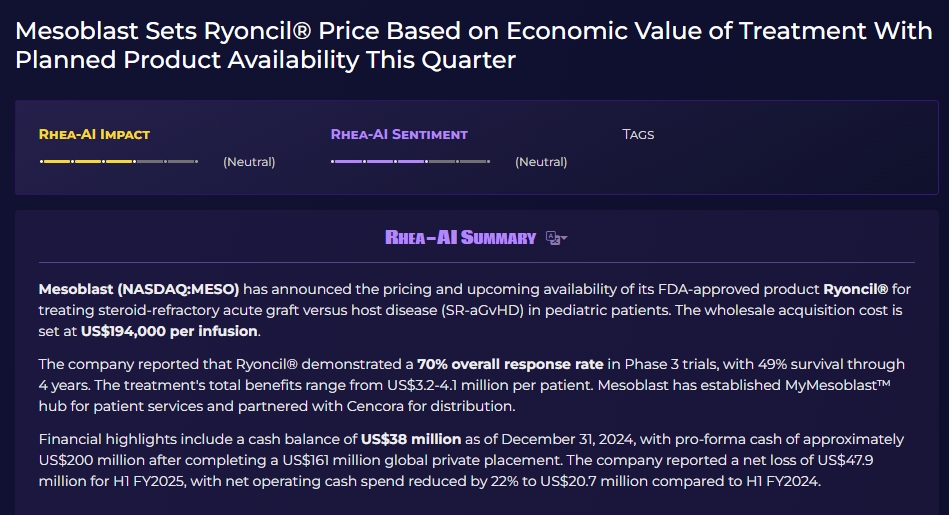Screen dimensions: 949x515
Task: Click the bold Ryoncil® product name in summary
Action: (x=855, y=289)
